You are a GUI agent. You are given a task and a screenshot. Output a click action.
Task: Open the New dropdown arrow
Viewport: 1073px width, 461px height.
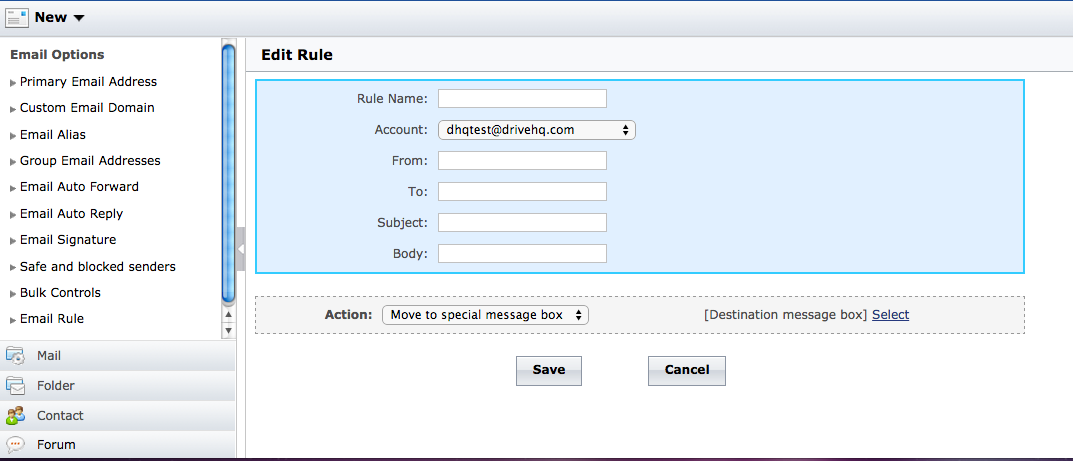(79, 18)
